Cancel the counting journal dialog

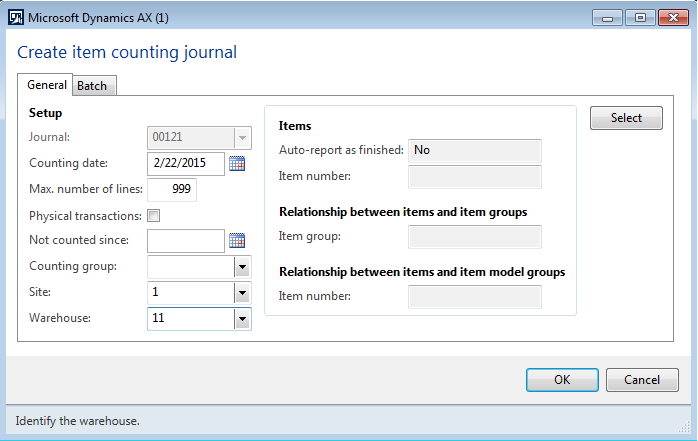pos(642,380)
